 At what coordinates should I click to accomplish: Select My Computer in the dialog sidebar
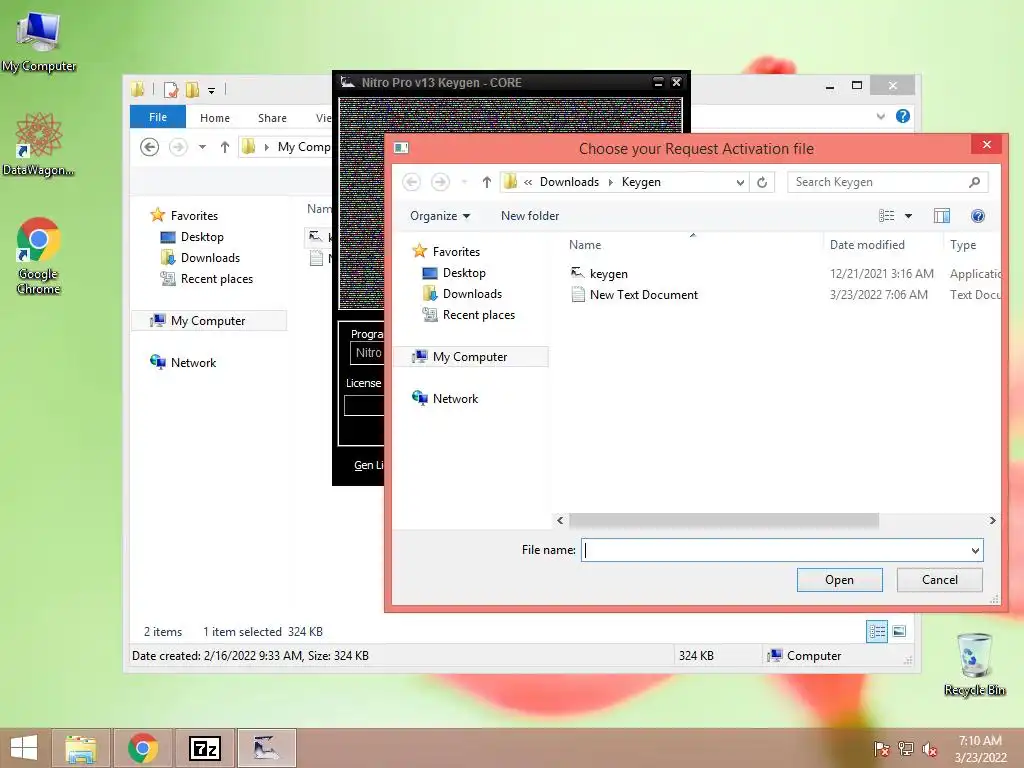coord(470,357)
